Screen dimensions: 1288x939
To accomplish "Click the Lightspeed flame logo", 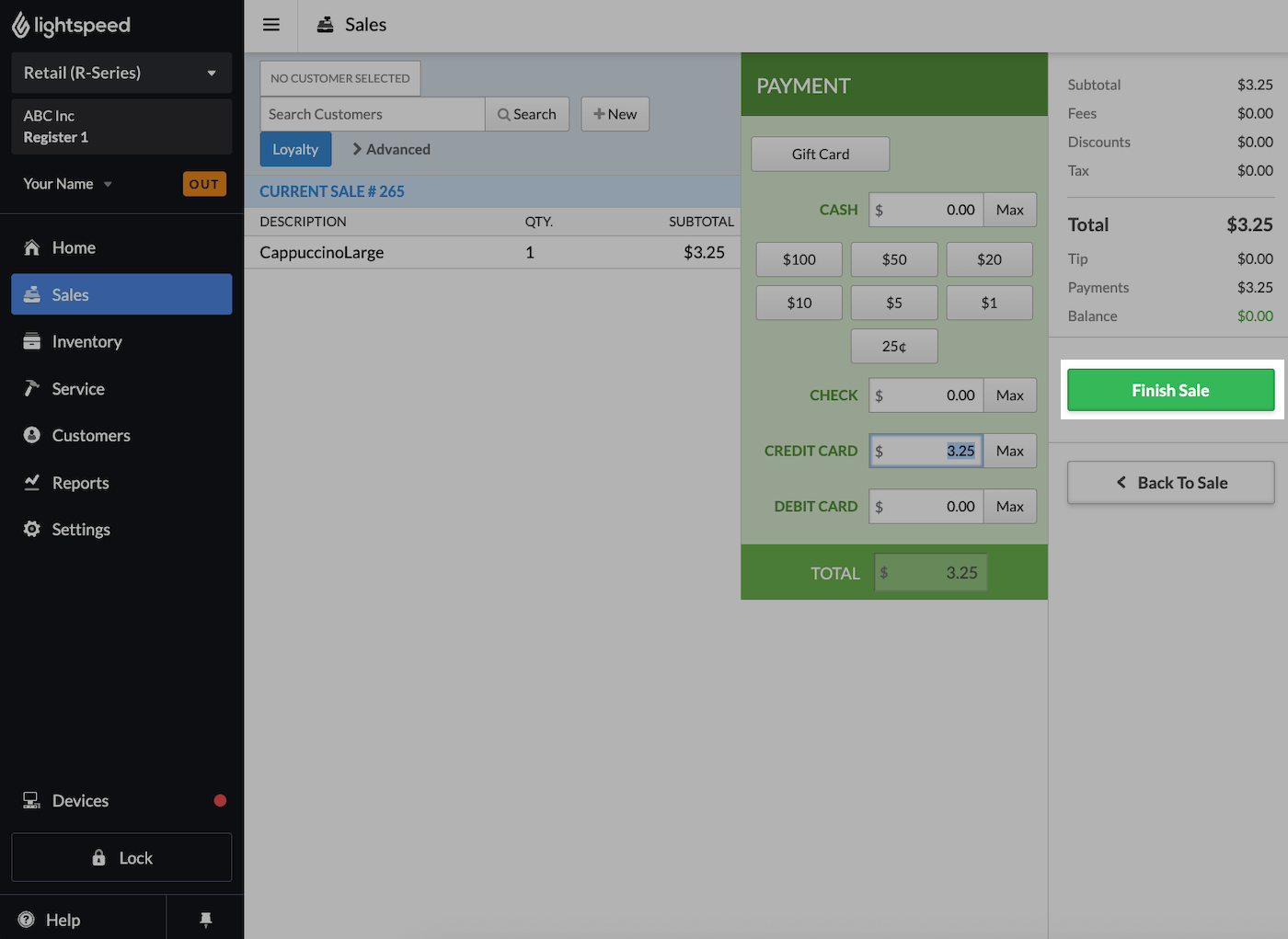I will pos(20,26).
